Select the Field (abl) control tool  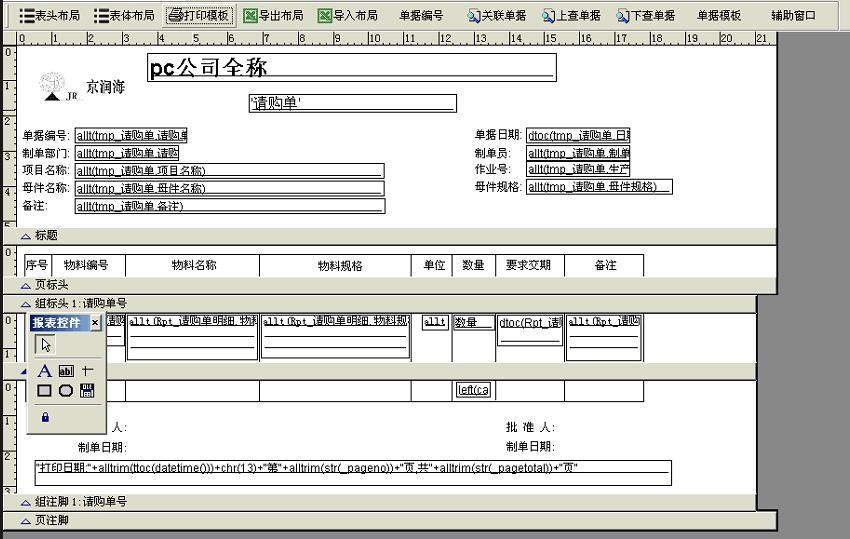pos(66,371)
